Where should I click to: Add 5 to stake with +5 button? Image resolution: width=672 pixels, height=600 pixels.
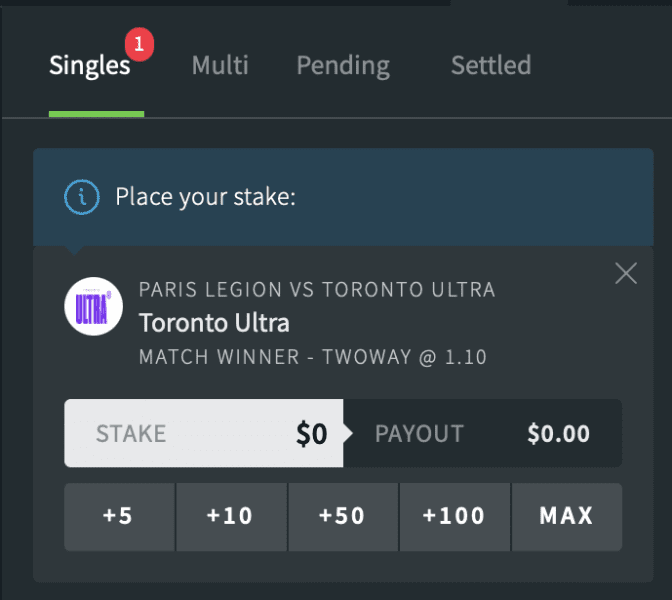point(119,516)
